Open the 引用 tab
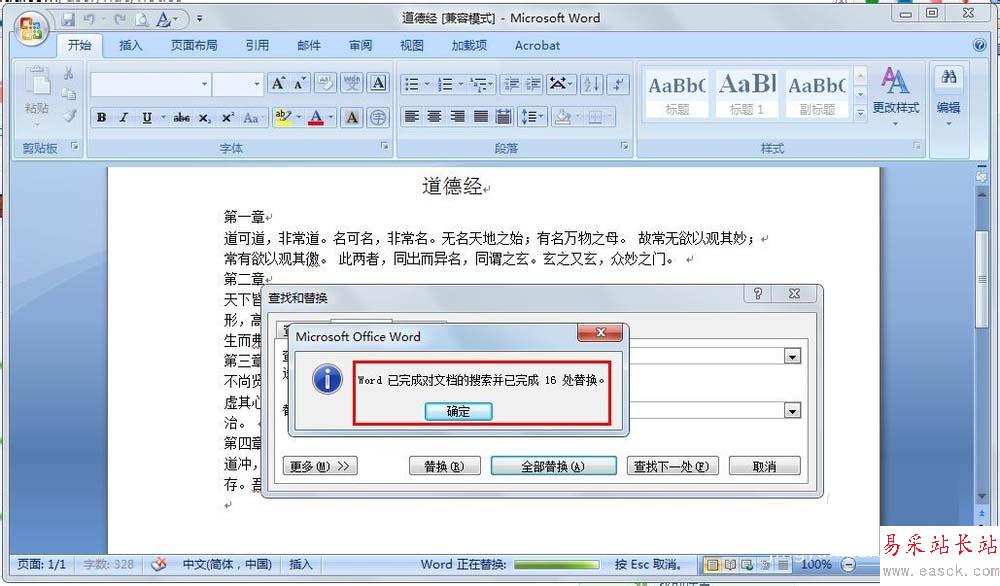The image size is (1000, 586). [x=257, y=45]
